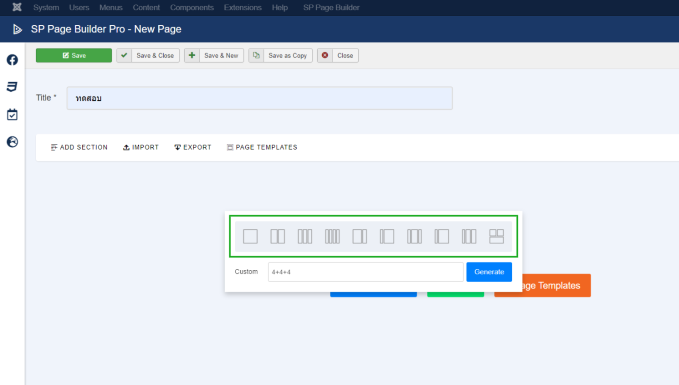Open the Extensions menu
The image size is (679, 385).
point(242,7)
